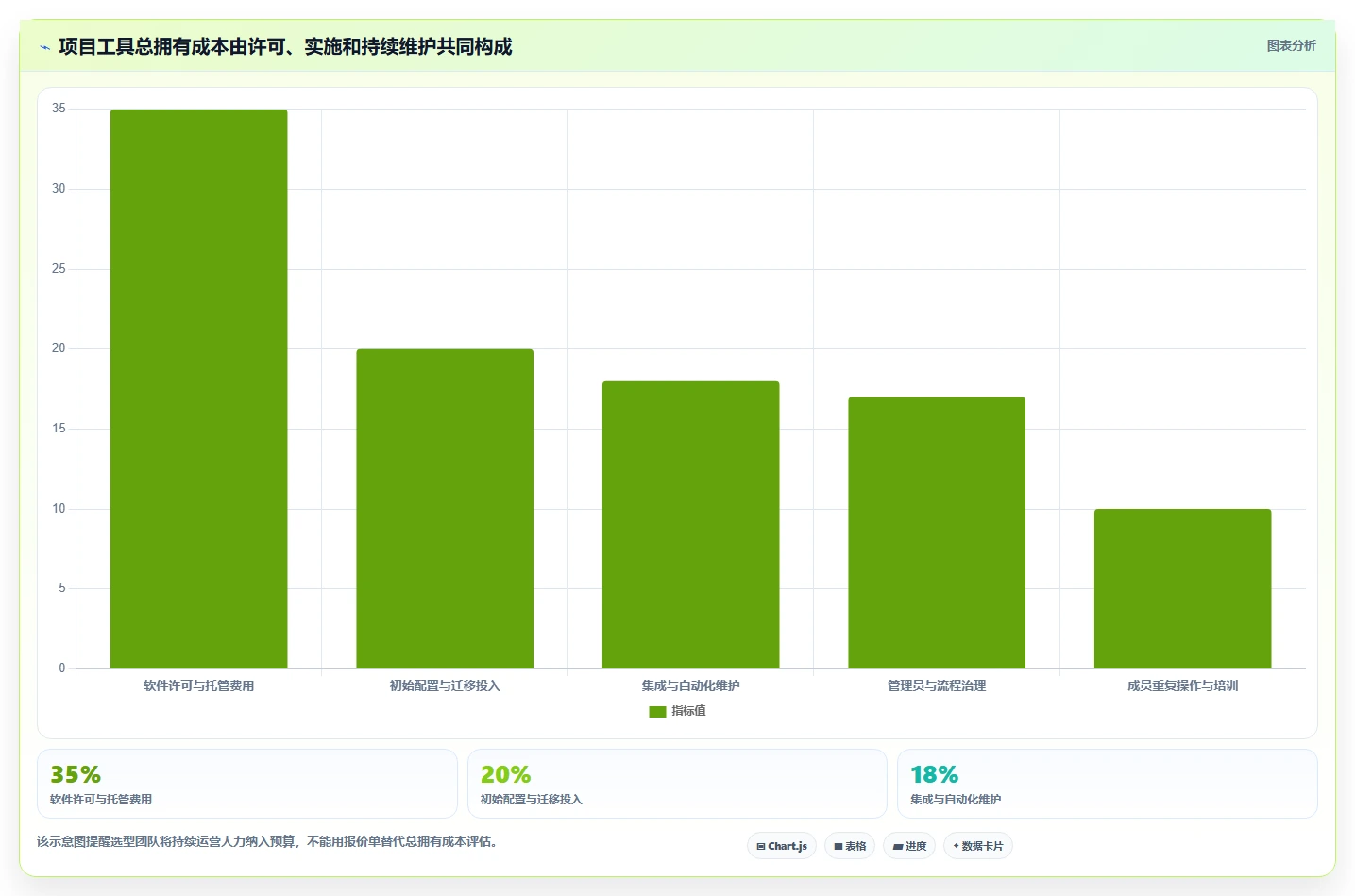This screenshot has width=1355, height=896.
Task: Click y-axis tick value 35
Action: [x=59, y=109]
